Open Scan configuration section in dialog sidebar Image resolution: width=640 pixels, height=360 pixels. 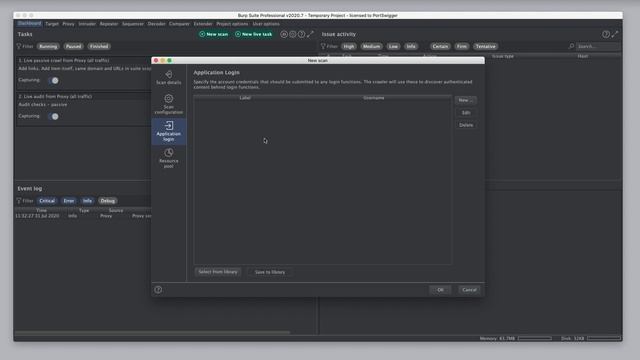pyautogui.click(x=169, y=104)
